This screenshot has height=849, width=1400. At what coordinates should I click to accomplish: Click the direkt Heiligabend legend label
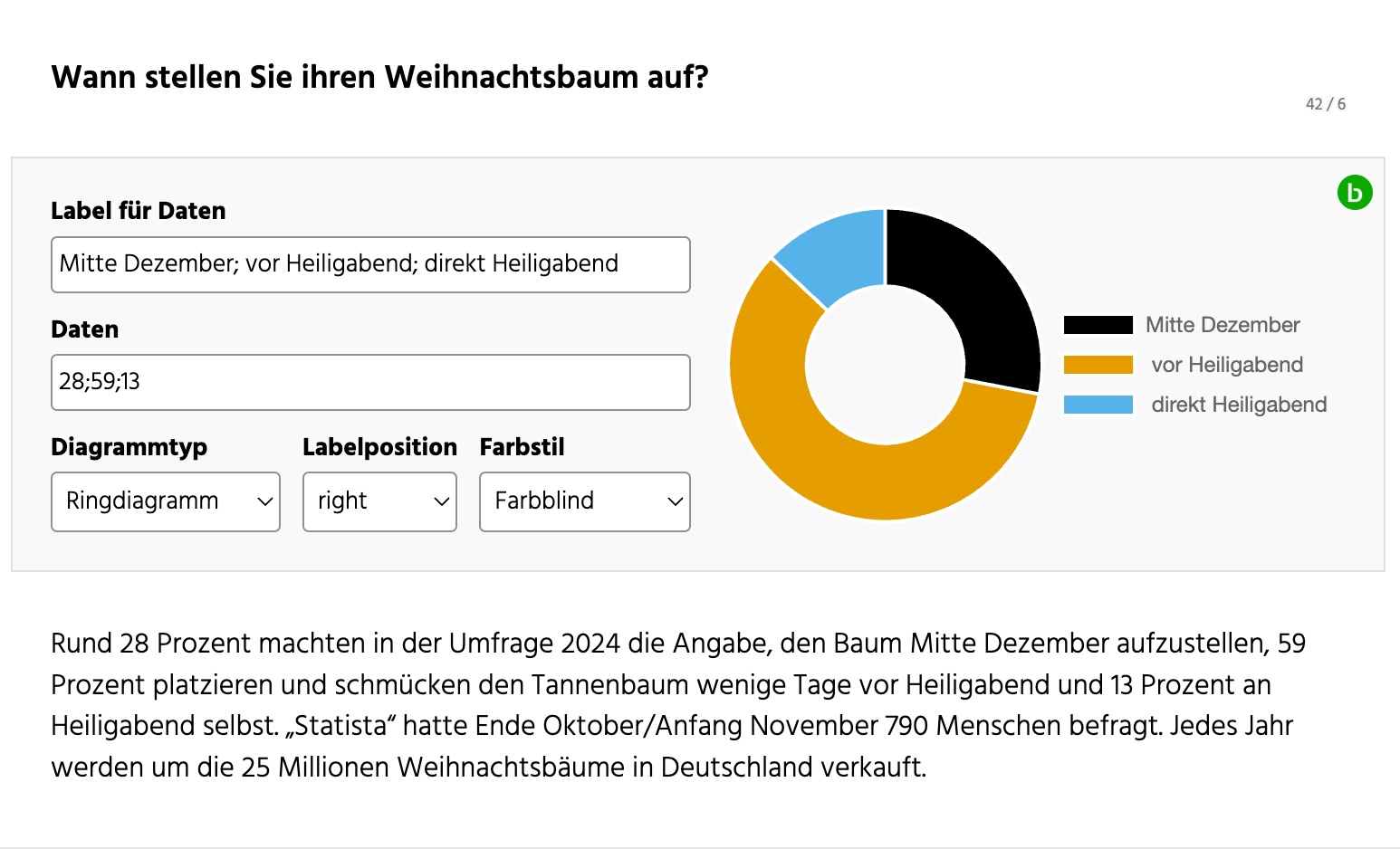point(1239,405)
